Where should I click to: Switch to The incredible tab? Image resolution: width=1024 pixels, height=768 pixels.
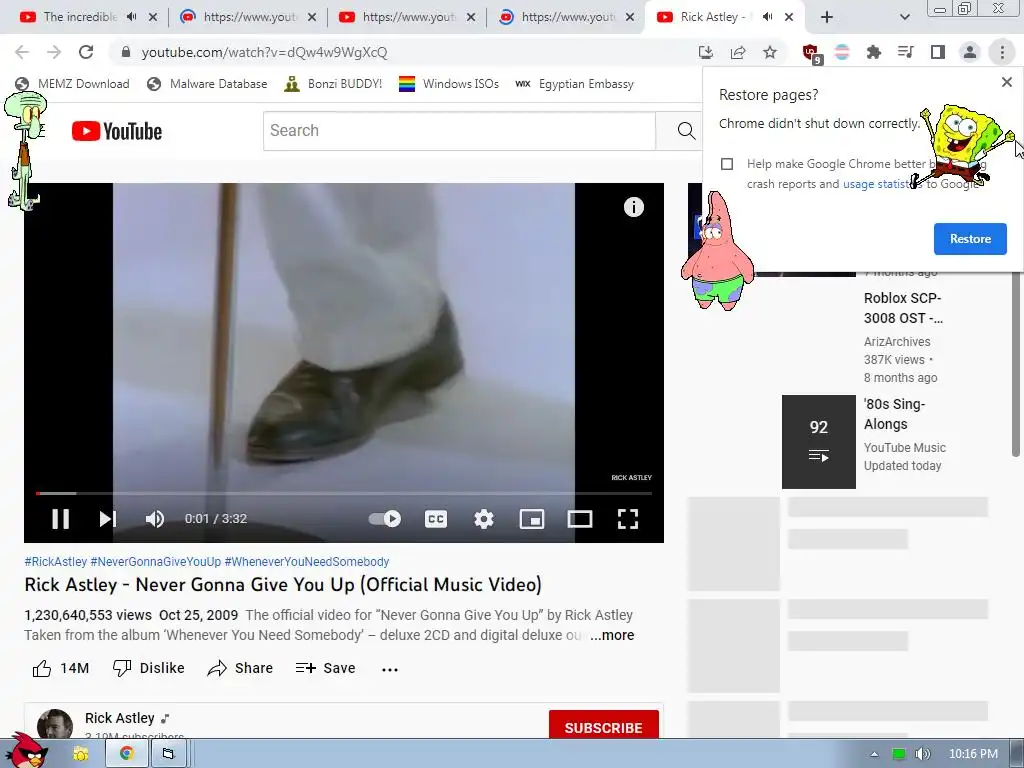80,17
